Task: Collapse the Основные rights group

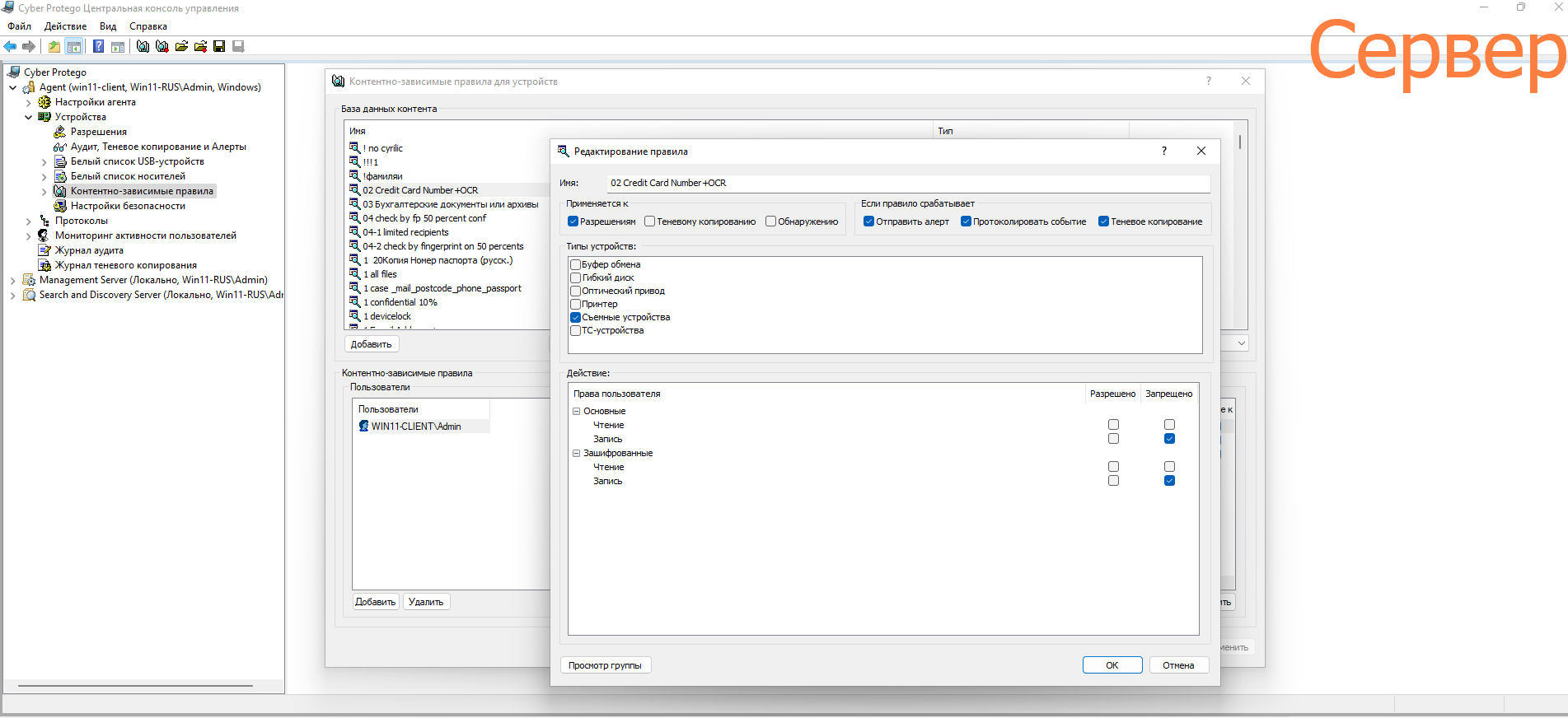Action: tap(577, 411)
